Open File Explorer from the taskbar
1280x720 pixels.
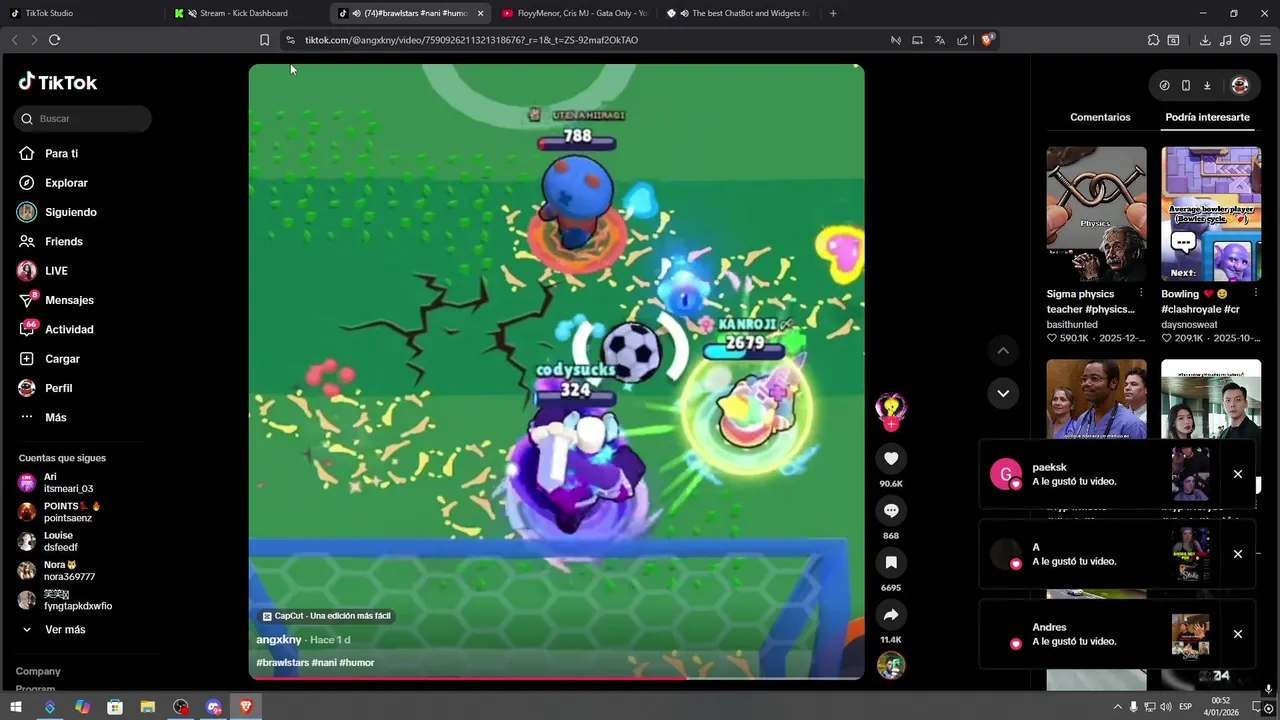[x=148, y=707]
